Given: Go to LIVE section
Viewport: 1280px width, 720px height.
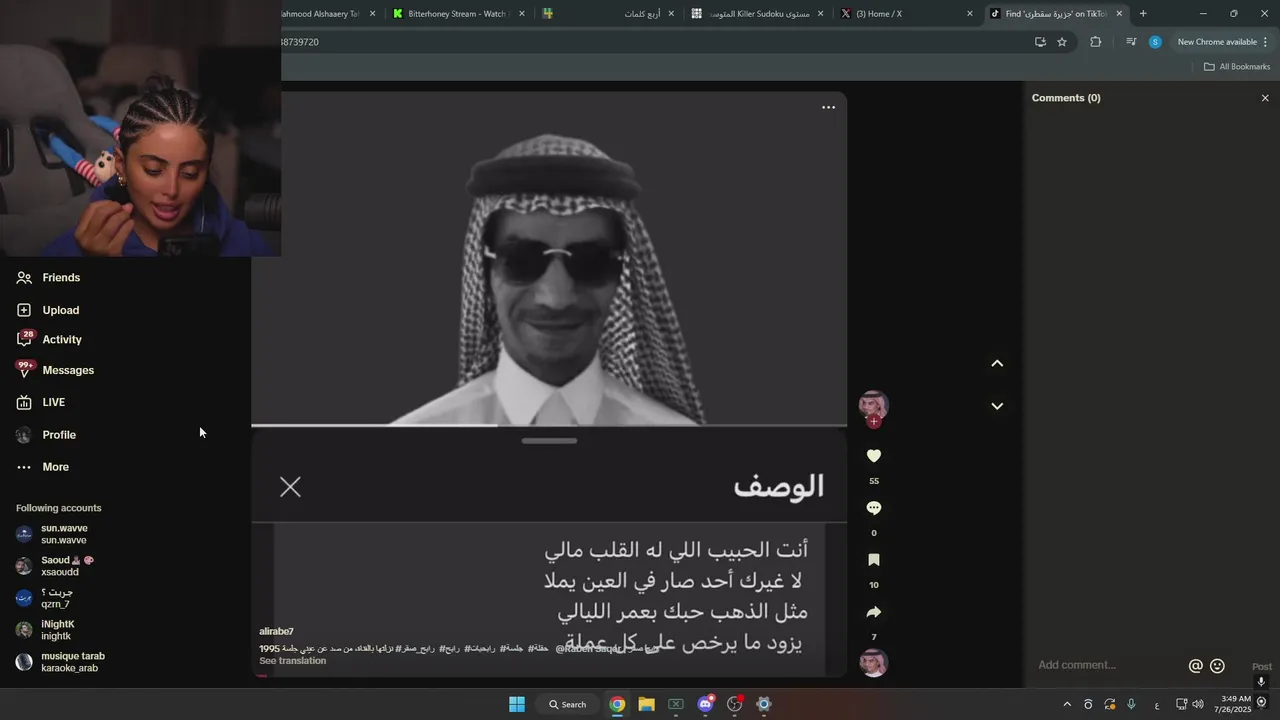Looking at the screenshot, I should click(41, 402).
